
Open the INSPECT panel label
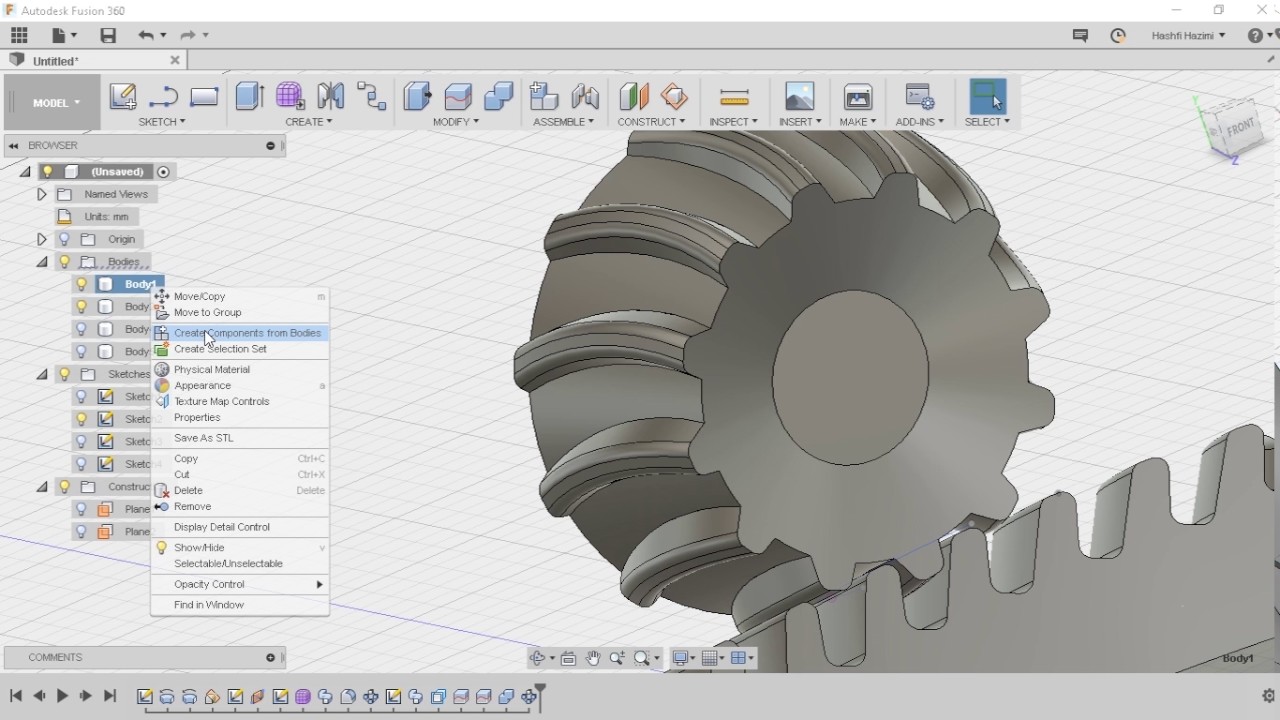[734, 122]
